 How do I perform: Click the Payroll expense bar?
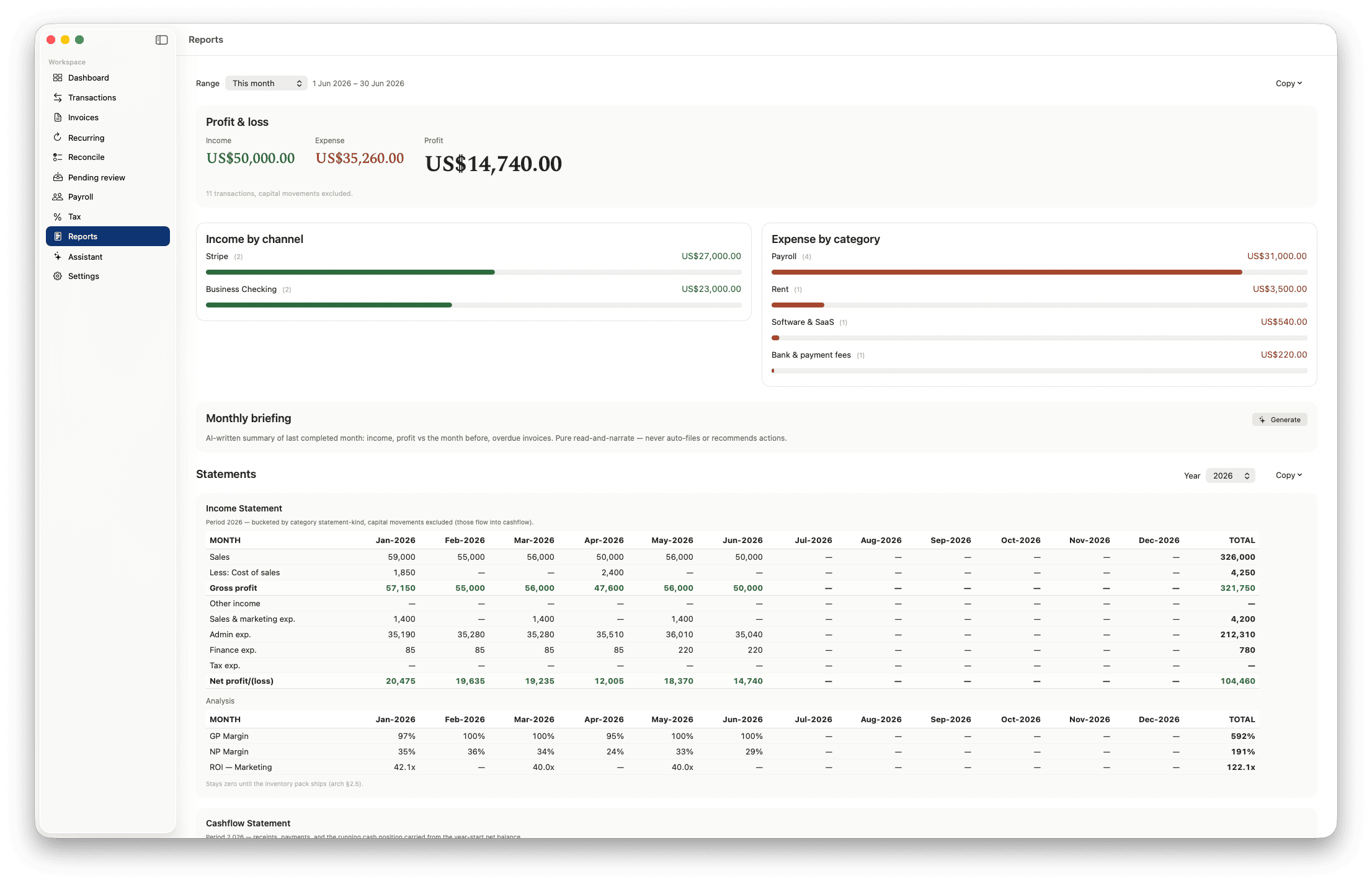click(1040, 272)
